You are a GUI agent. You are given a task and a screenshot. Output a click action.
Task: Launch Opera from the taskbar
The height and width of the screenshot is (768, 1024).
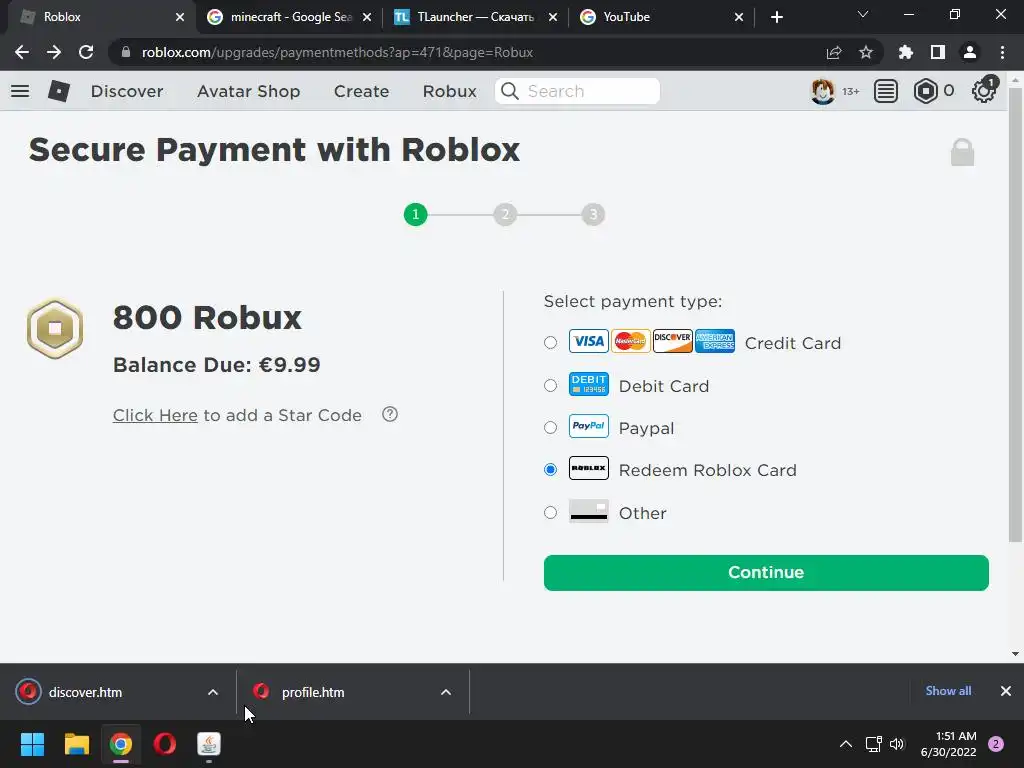[165, 744]
